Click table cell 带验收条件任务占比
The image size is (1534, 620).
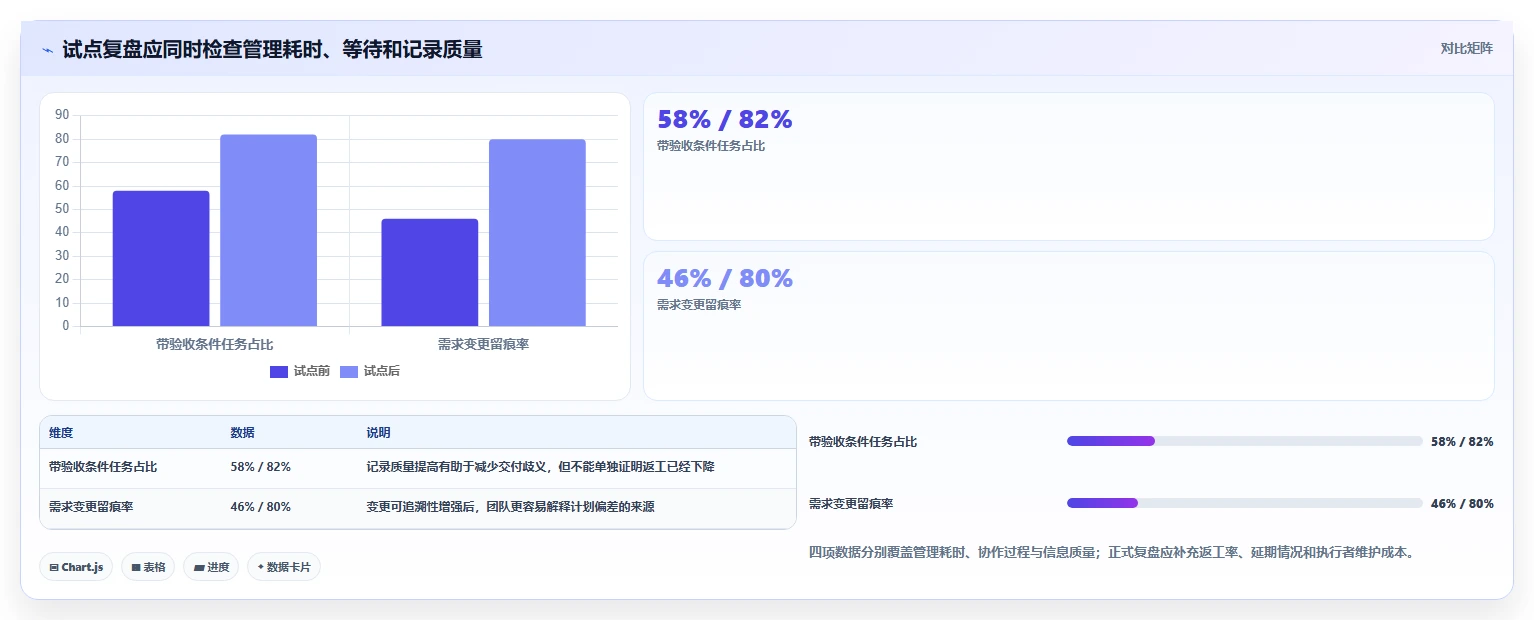[x=103, y=467]
